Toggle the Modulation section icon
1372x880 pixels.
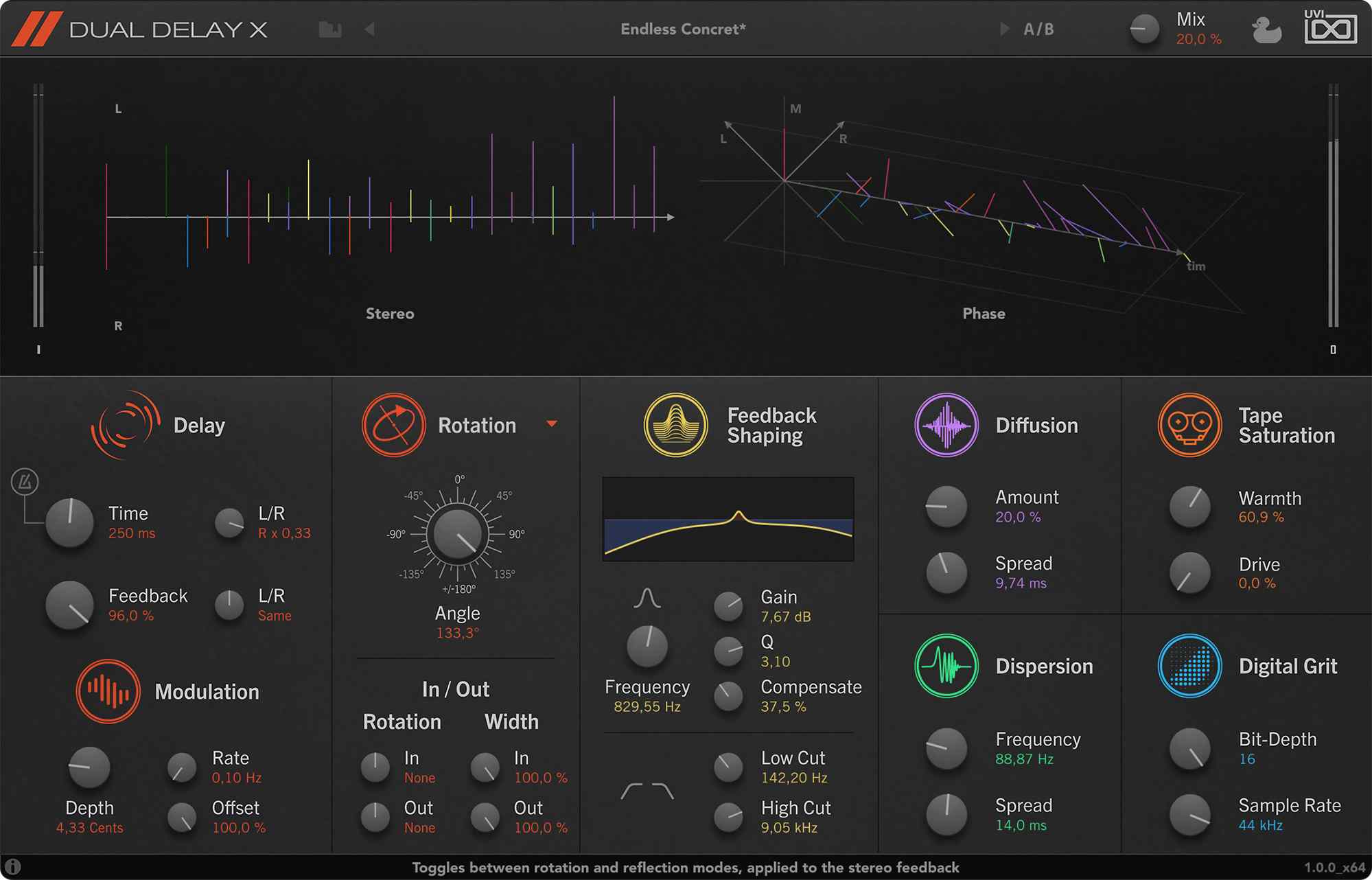[x=108, y=691]
